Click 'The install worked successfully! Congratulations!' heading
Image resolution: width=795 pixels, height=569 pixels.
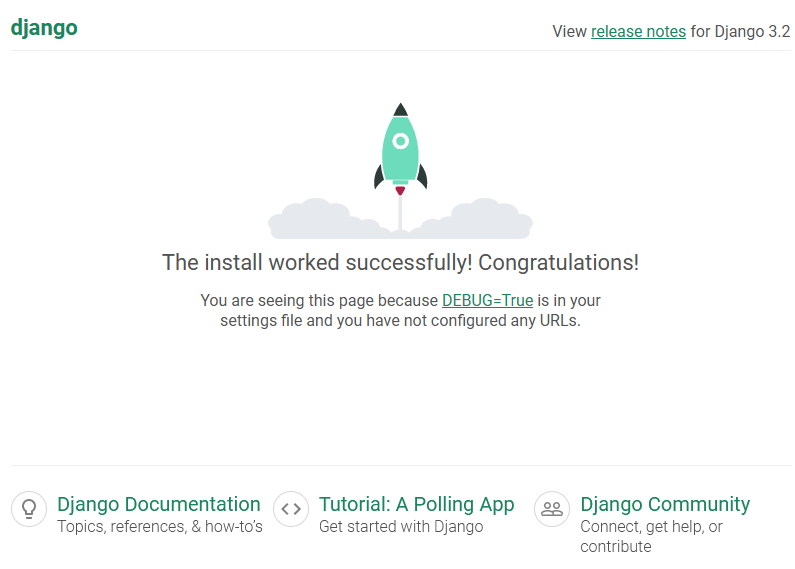click(401, 263)
